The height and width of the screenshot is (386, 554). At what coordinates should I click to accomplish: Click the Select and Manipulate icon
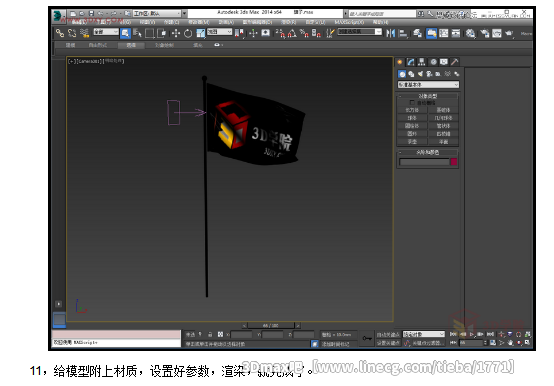[x=253, y=34]
